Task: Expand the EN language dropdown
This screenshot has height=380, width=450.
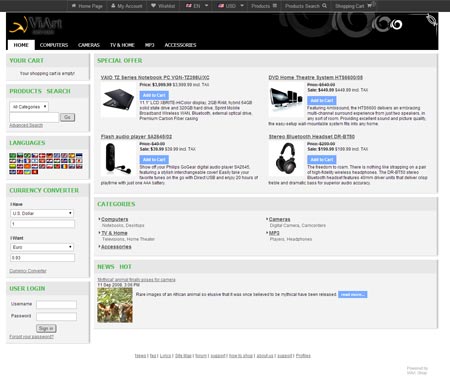Action: pos(197,6)
